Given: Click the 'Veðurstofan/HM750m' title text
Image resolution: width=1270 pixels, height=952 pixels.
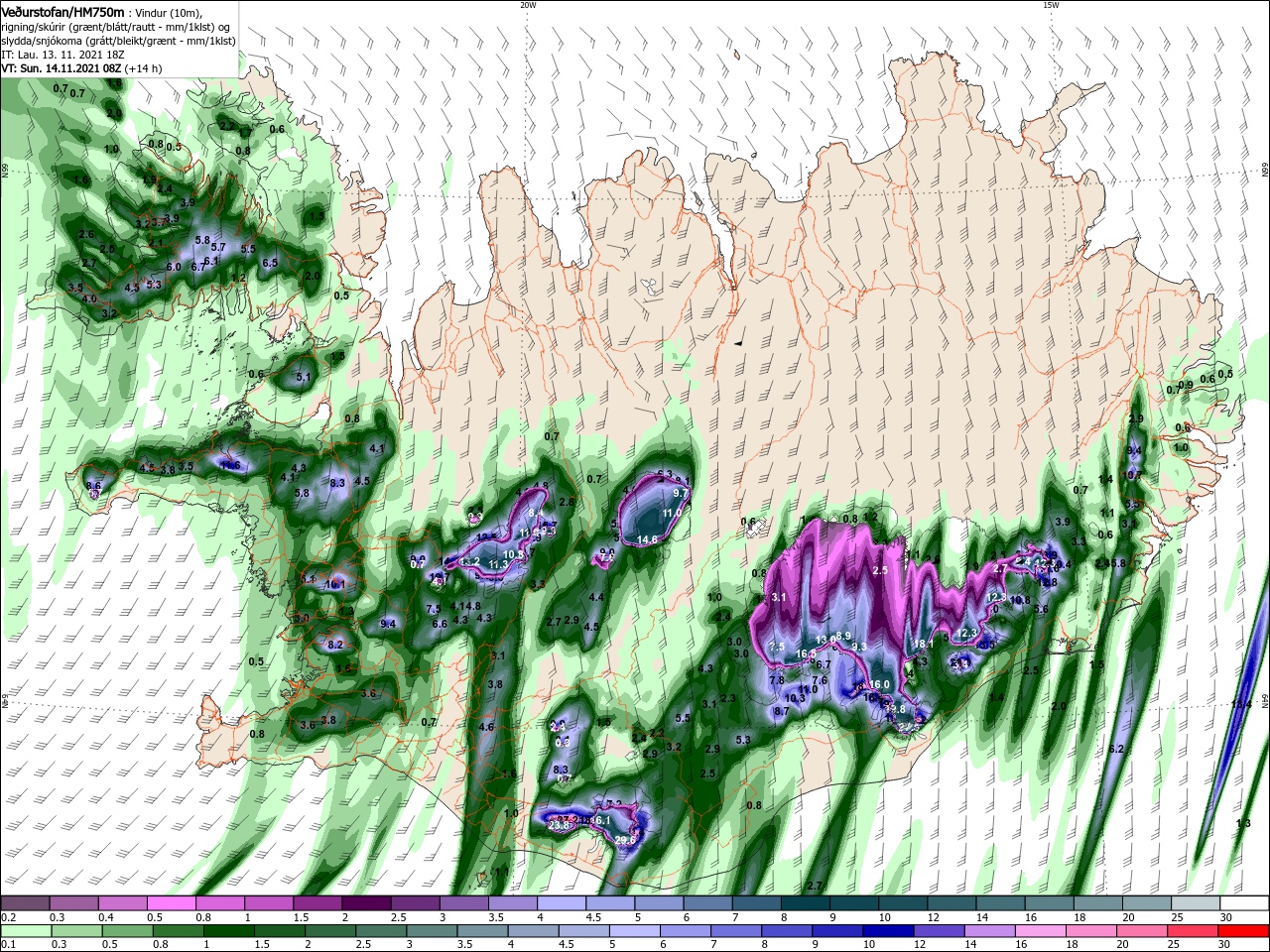Looking at the screenshot, I should (x=63, y=12).
